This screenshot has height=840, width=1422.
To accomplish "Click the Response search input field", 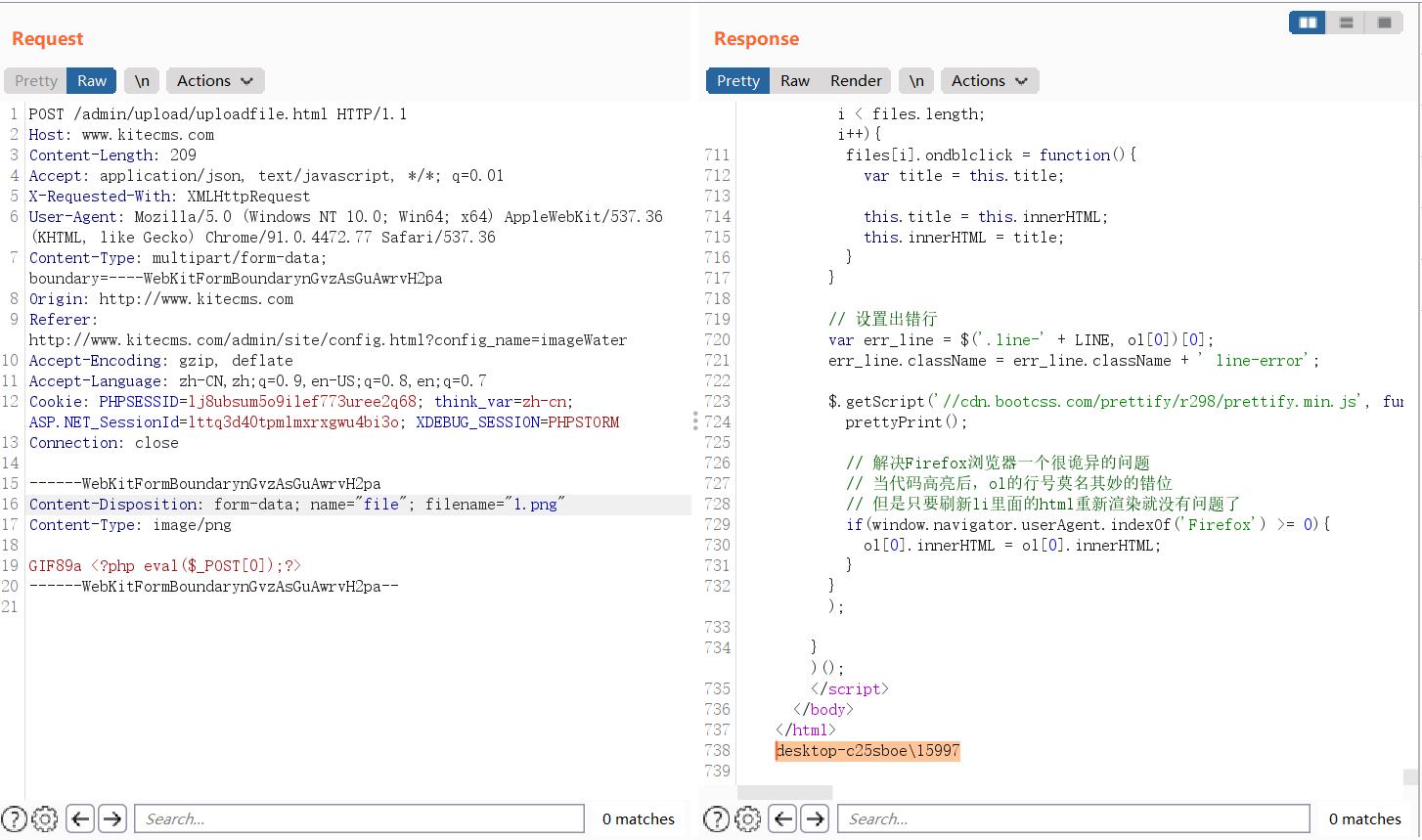I will pyautogui.click(x=1073, y=818).
